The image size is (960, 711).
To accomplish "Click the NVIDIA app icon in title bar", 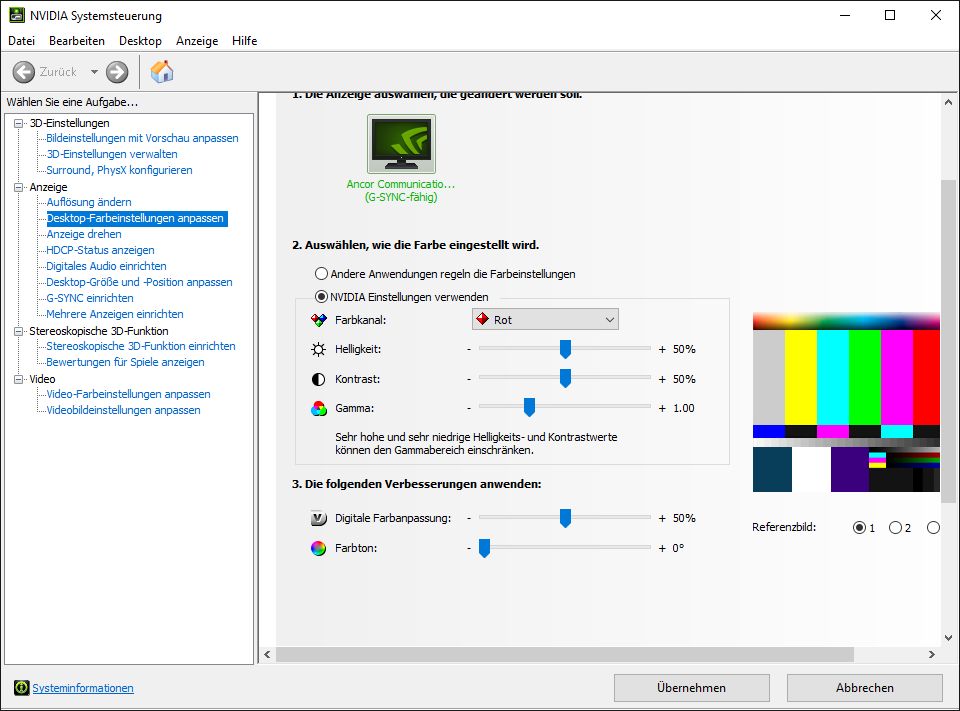I will (17, 15).
